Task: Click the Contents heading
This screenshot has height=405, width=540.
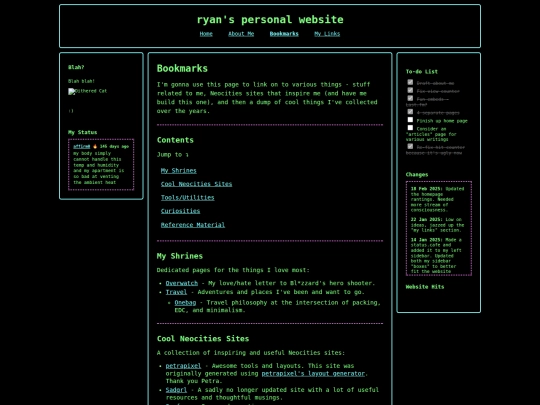Action: pos(175,140)
